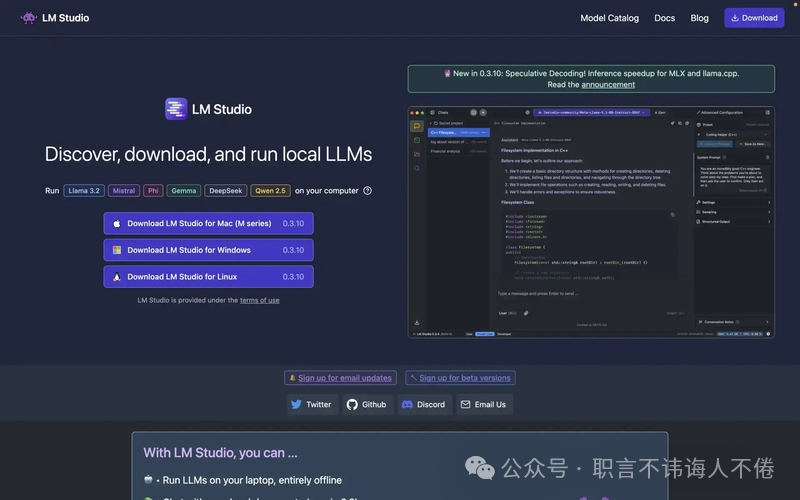The height and width of the screenshot is (500, 800).
Task: Click the download arrow icon in header button
Action: click(x=735, y=18)
